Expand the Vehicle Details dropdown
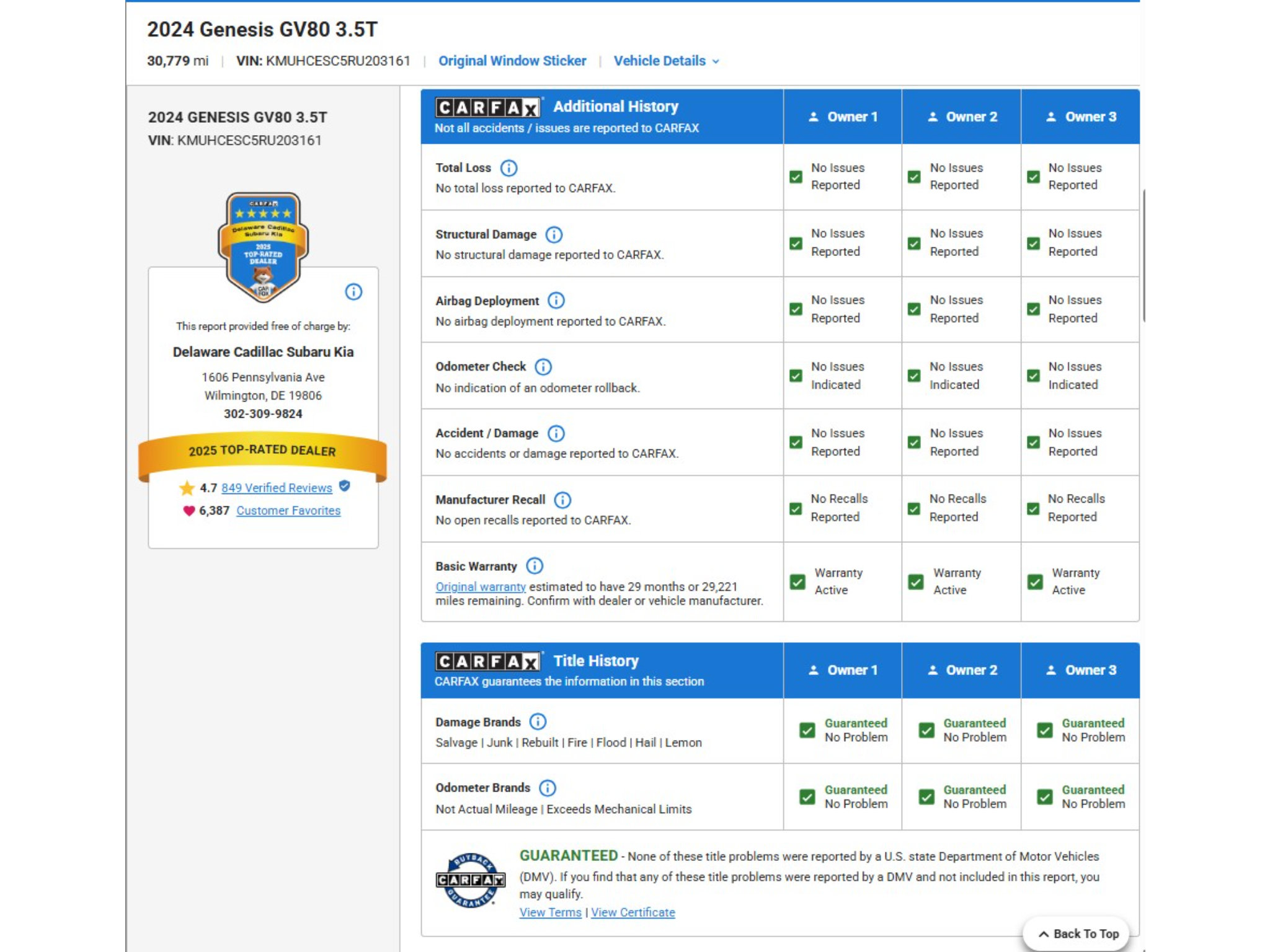The image size is (1270, 952). click(667, 61)
